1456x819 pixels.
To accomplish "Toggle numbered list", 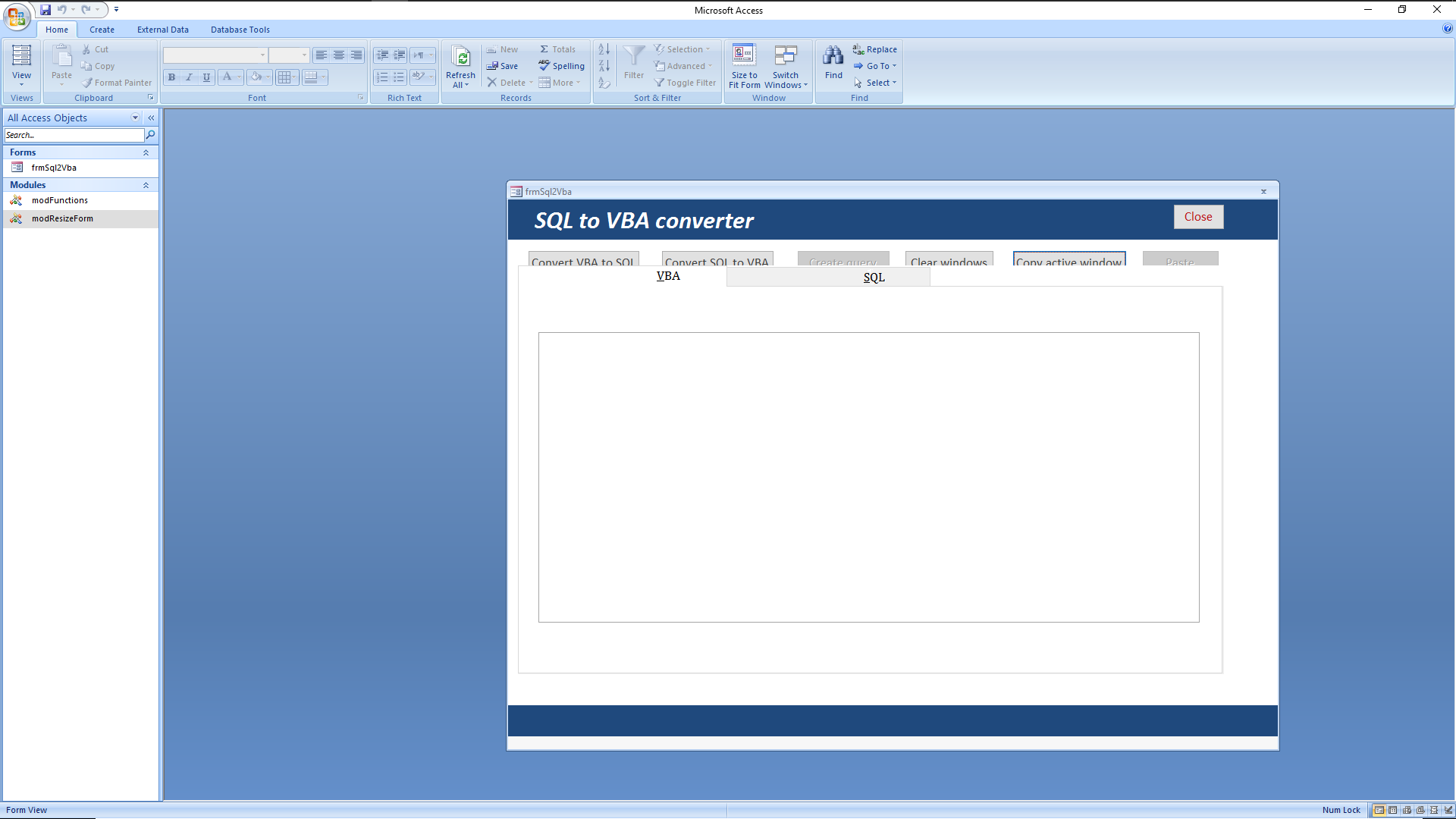I will (382, 77).
